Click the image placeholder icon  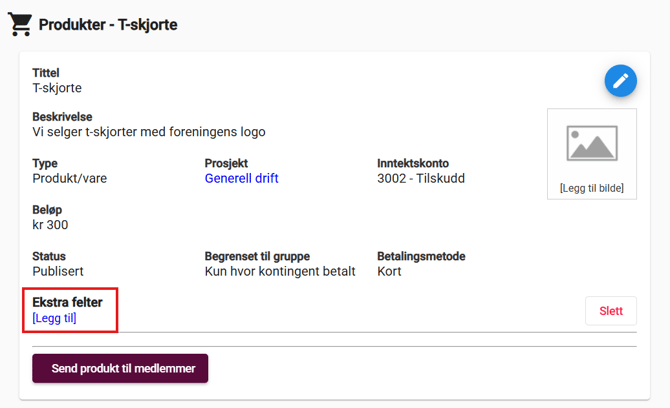pyautogui.click(x=592, y=144)
